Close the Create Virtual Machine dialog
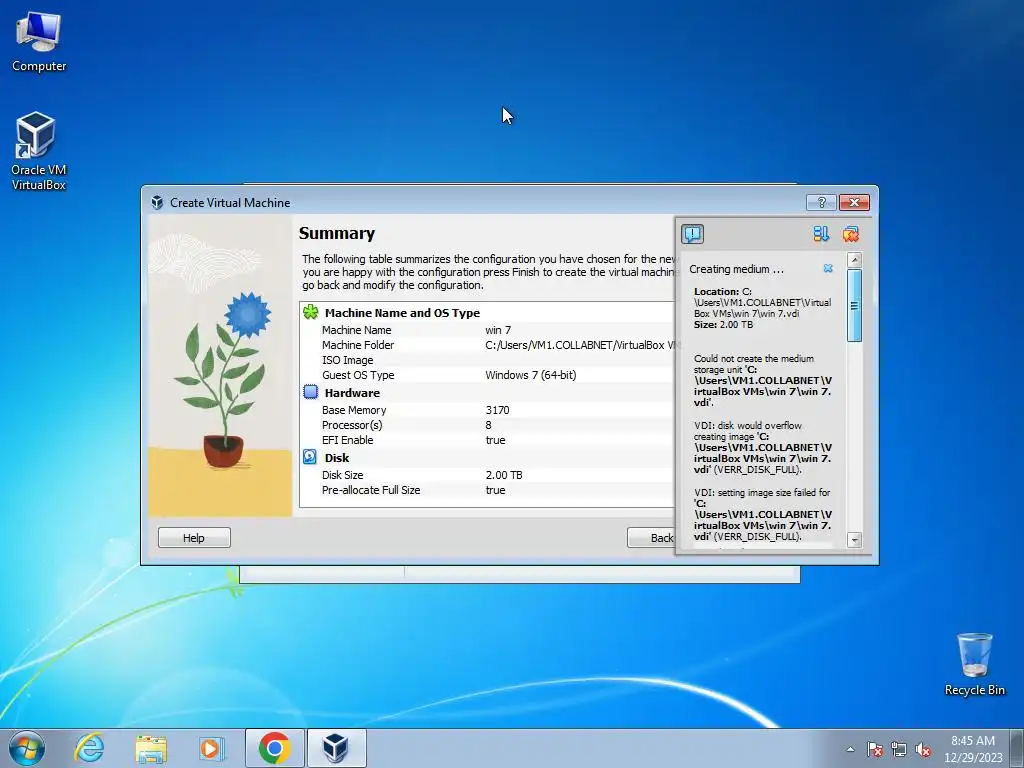The width and height of the screenshot is (1024, 768). [854, 202]
